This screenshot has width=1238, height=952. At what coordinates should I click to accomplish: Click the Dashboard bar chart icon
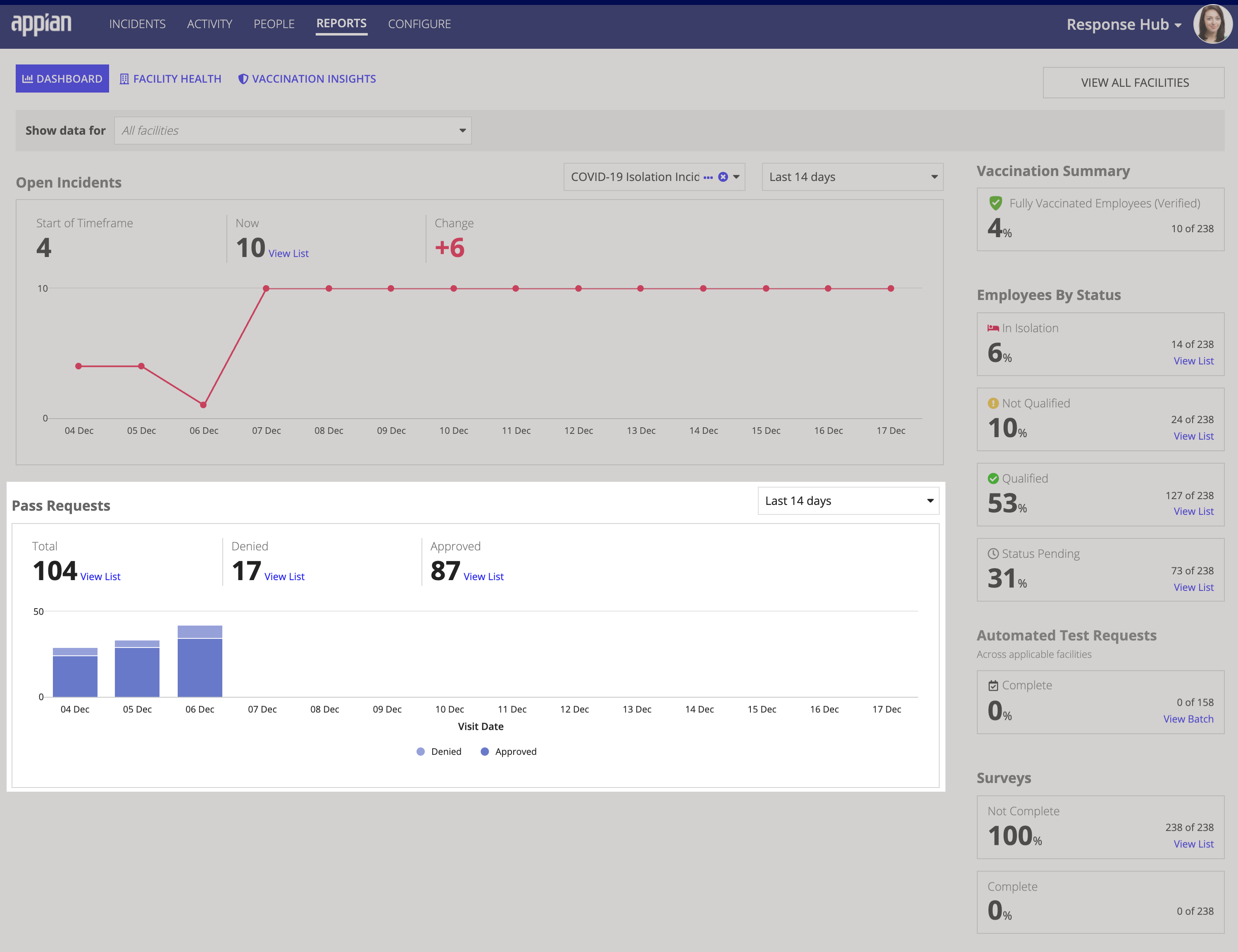tap(27, 79)
